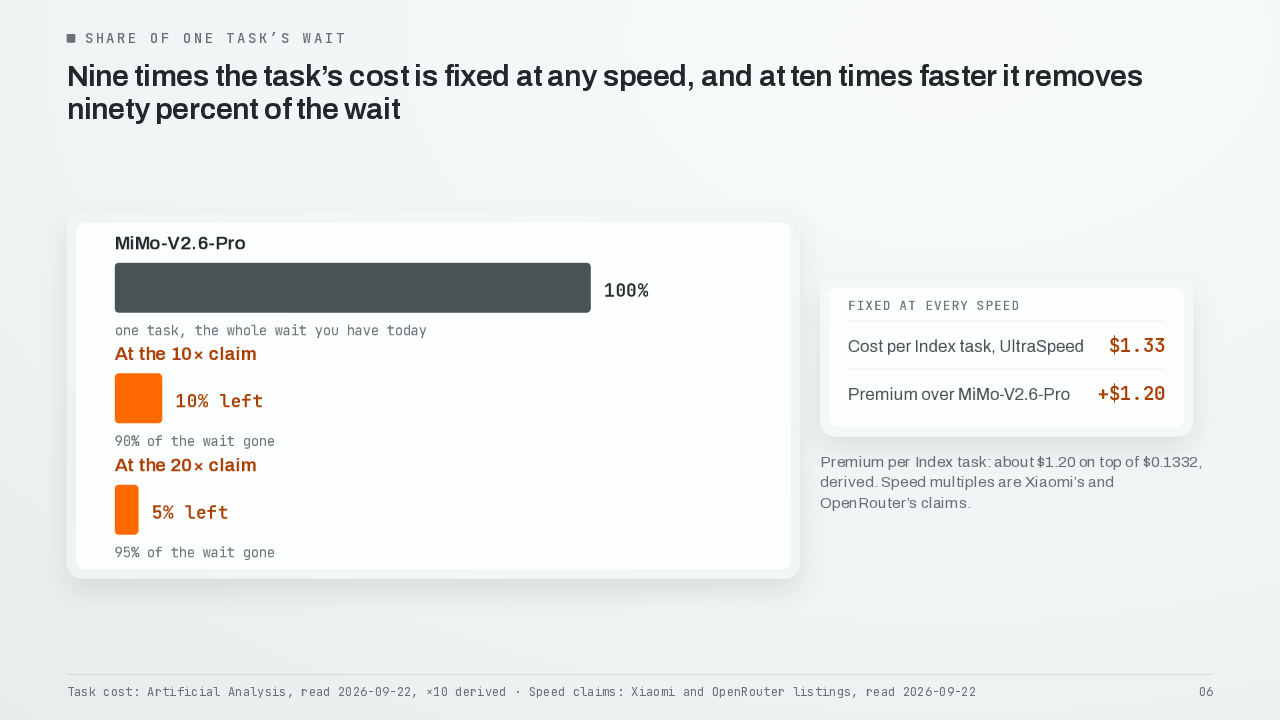Click the slide headline about fixed cost
This screenshot has height=720, width=1280.
[605, 92]
